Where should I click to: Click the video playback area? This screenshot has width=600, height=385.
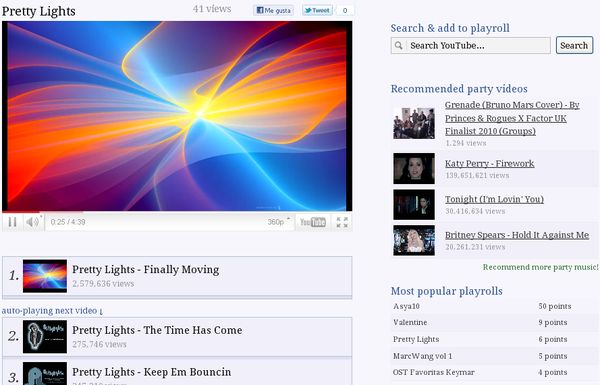tap(177, 116)
